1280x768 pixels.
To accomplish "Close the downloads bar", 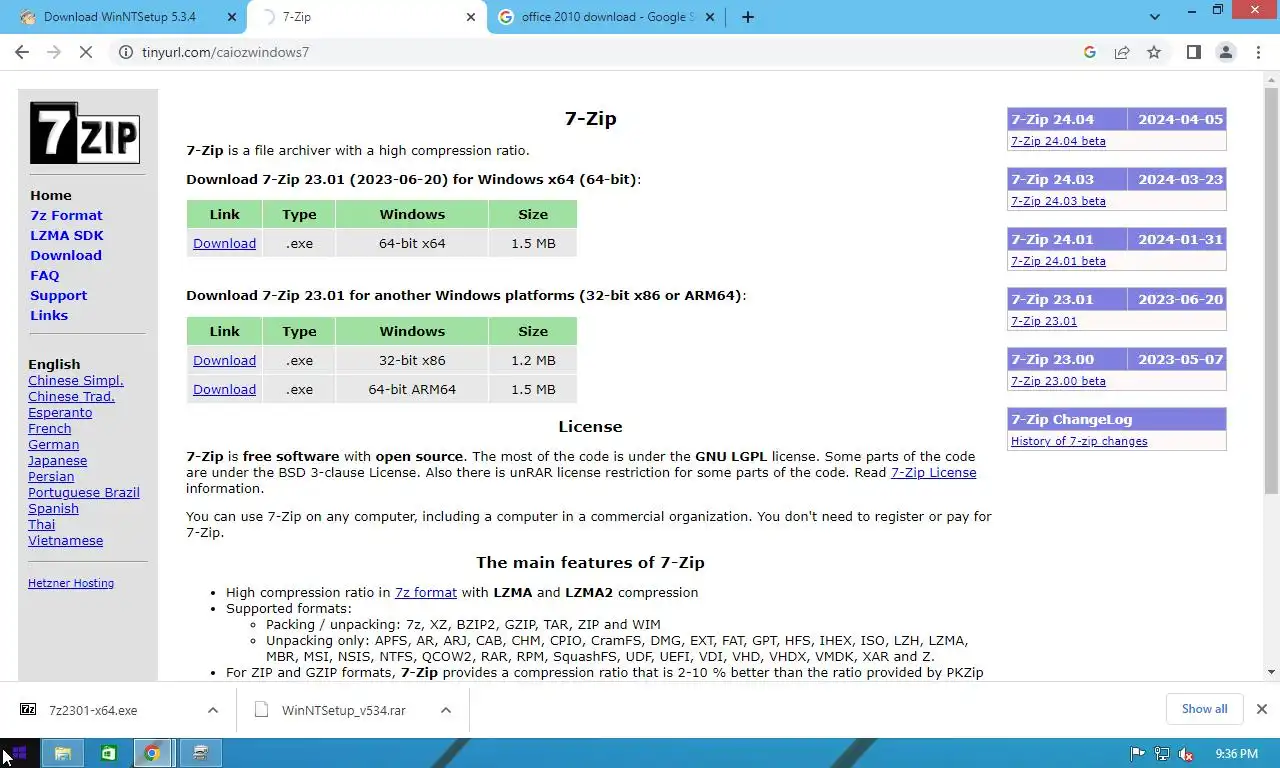I will (x=1261, y=709).
